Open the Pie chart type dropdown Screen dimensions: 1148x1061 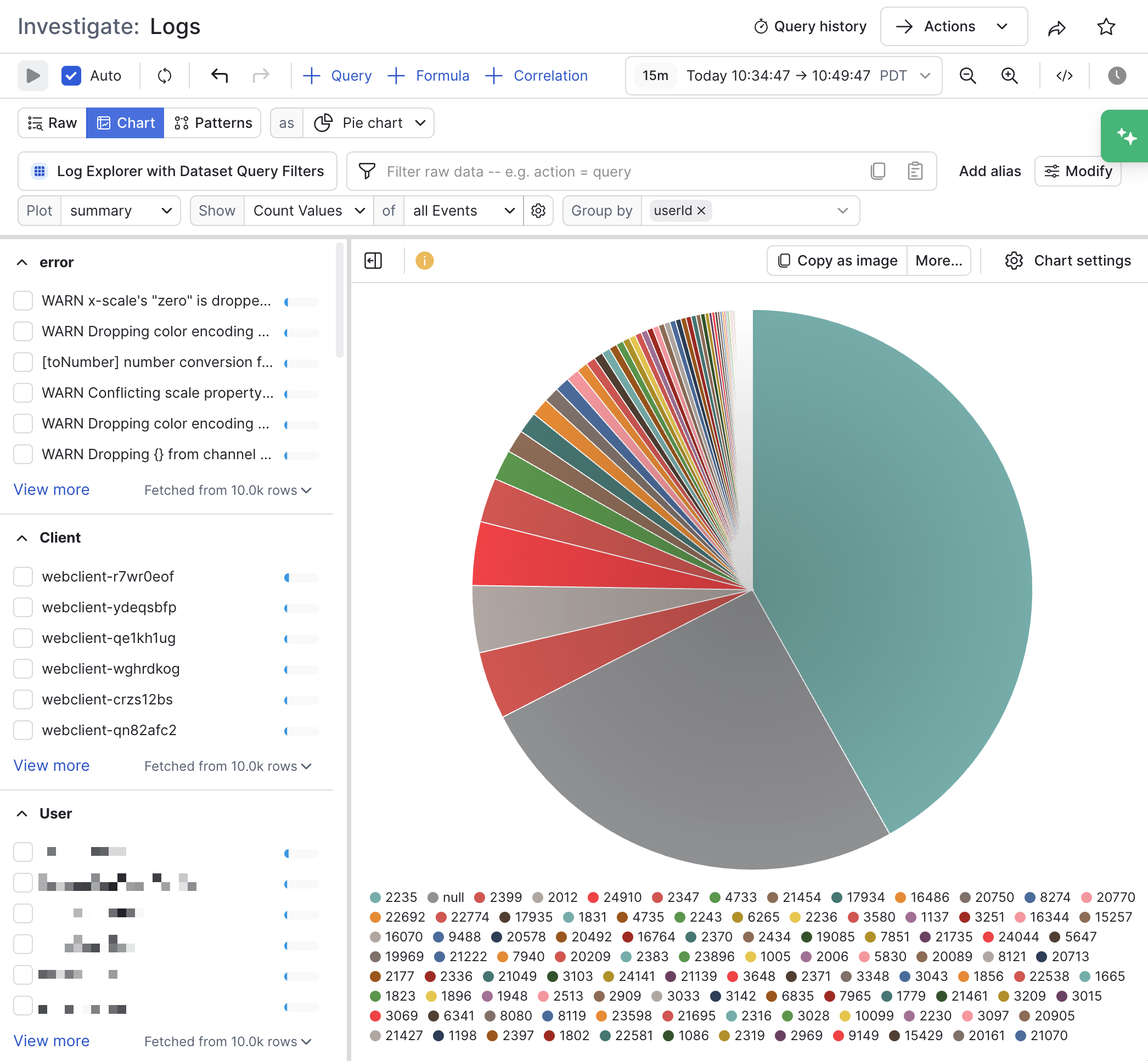pos(369,123)
